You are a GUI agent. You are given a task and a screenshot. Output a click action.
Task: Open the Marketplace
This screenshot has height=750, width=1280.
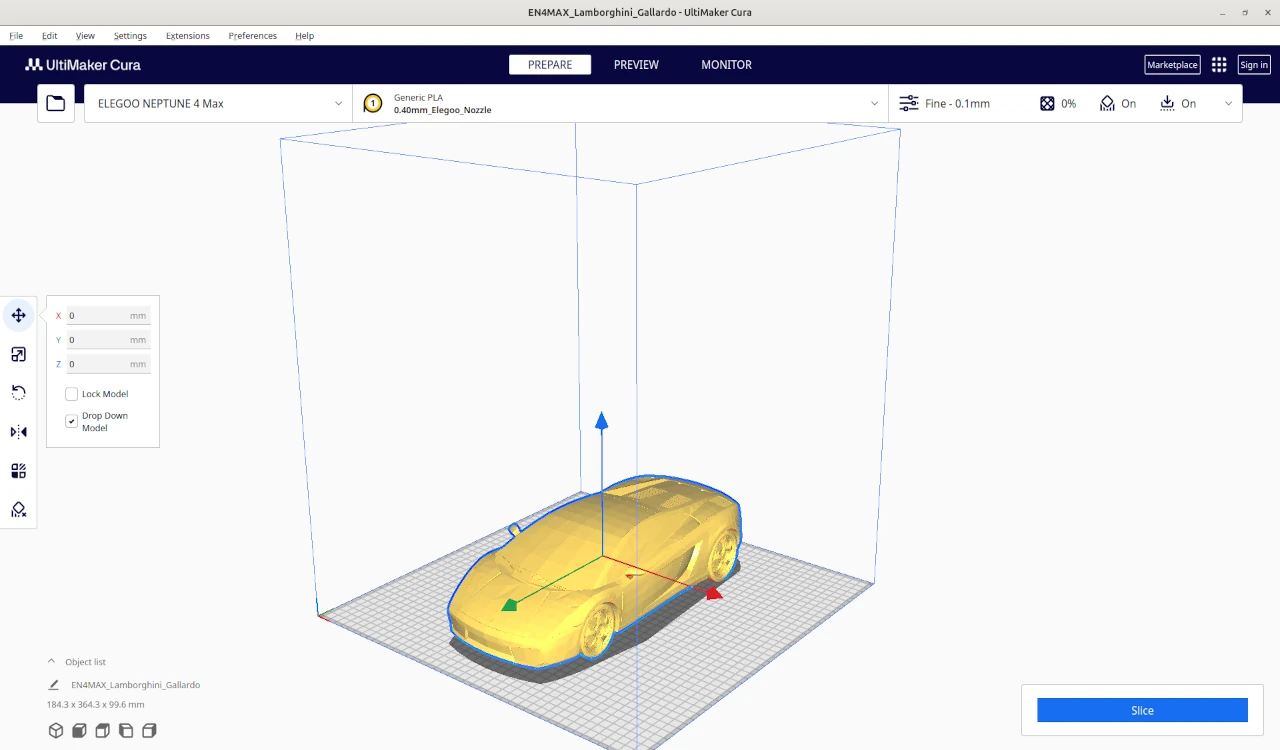1172,65
